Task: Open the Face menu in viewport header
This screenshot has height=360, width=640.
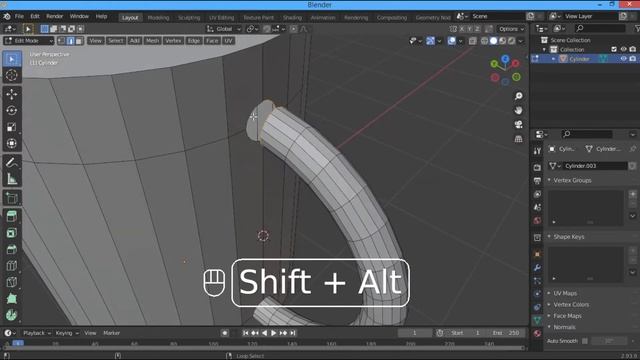Action: 212,41
